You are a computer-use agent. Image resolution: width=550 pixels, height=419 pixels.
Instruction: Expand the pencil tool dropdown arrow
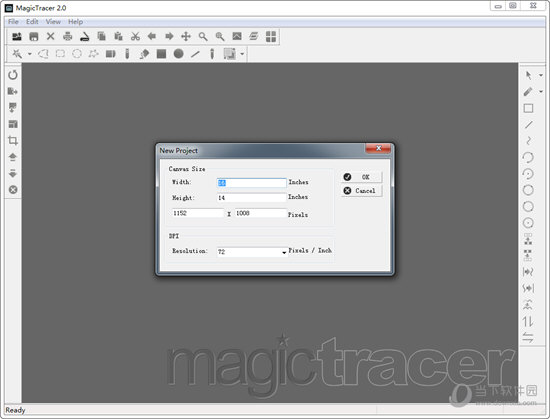tap(541, 92)
